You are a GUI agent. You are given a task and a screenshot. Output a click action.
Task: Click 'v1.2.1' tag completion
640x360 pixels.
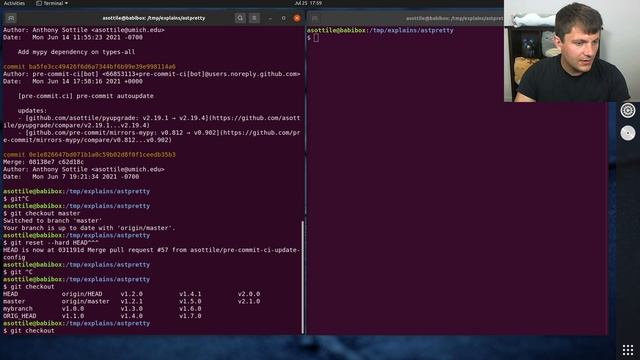pyautogui.click(x=131, y=301)
